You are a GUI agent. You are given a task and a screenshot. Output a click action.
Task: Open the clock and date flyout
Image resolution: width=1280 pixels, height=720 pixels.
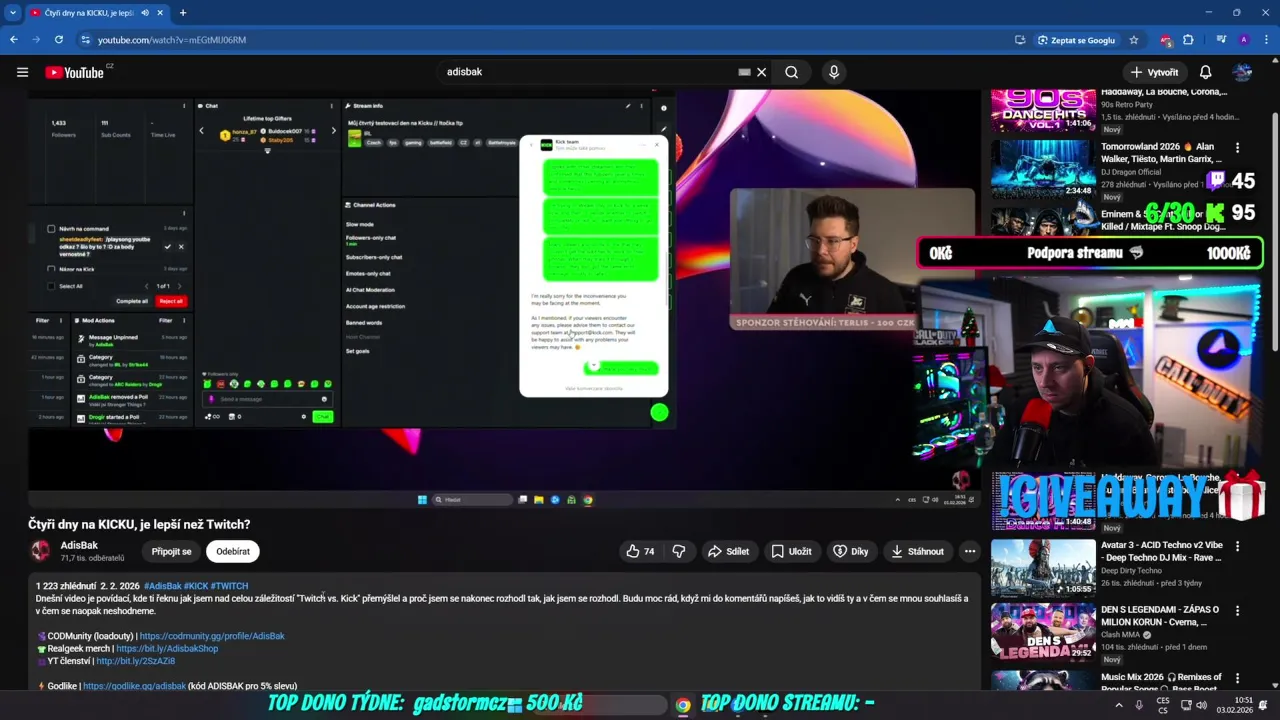(x=1228, y=705)
